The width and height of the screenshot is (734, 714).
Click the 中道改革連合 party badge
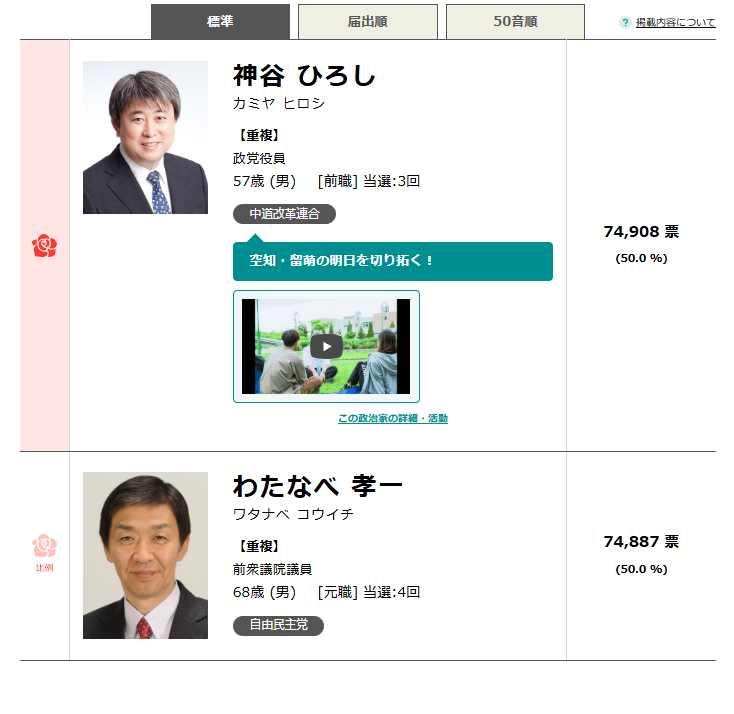point(284,214)
